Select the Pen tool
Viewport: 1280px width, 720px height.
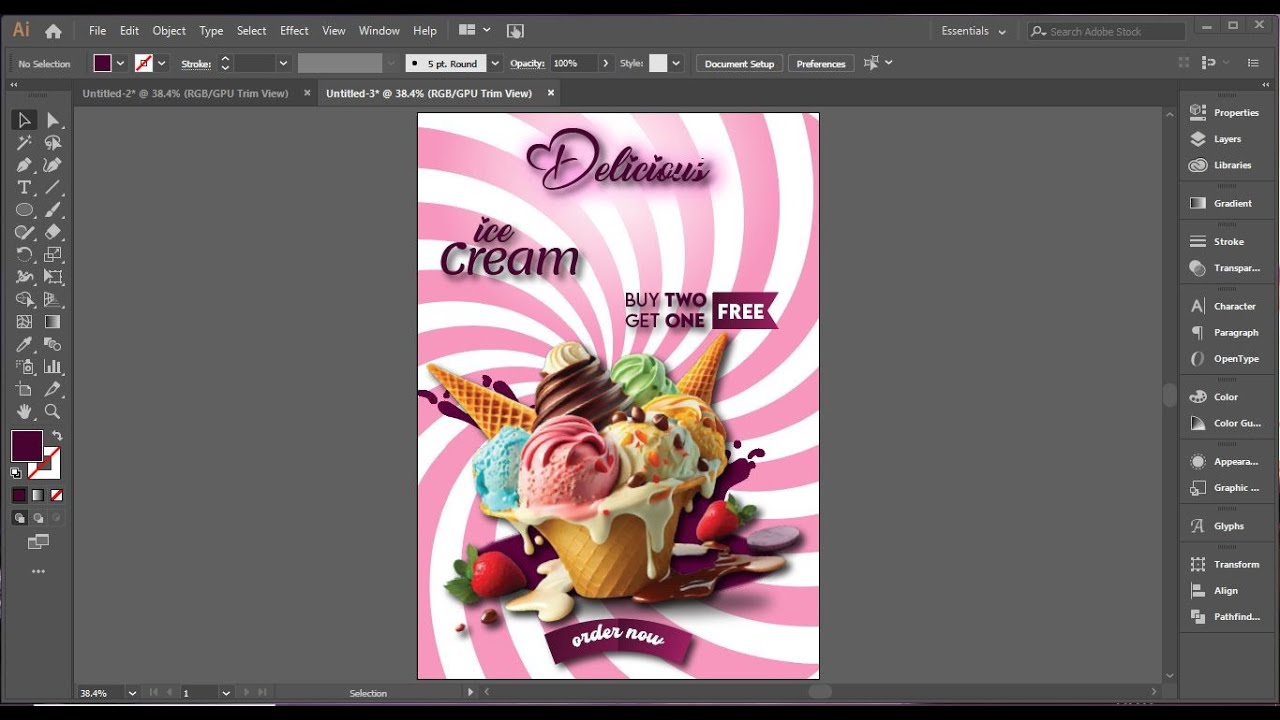(x=24, y=165)
